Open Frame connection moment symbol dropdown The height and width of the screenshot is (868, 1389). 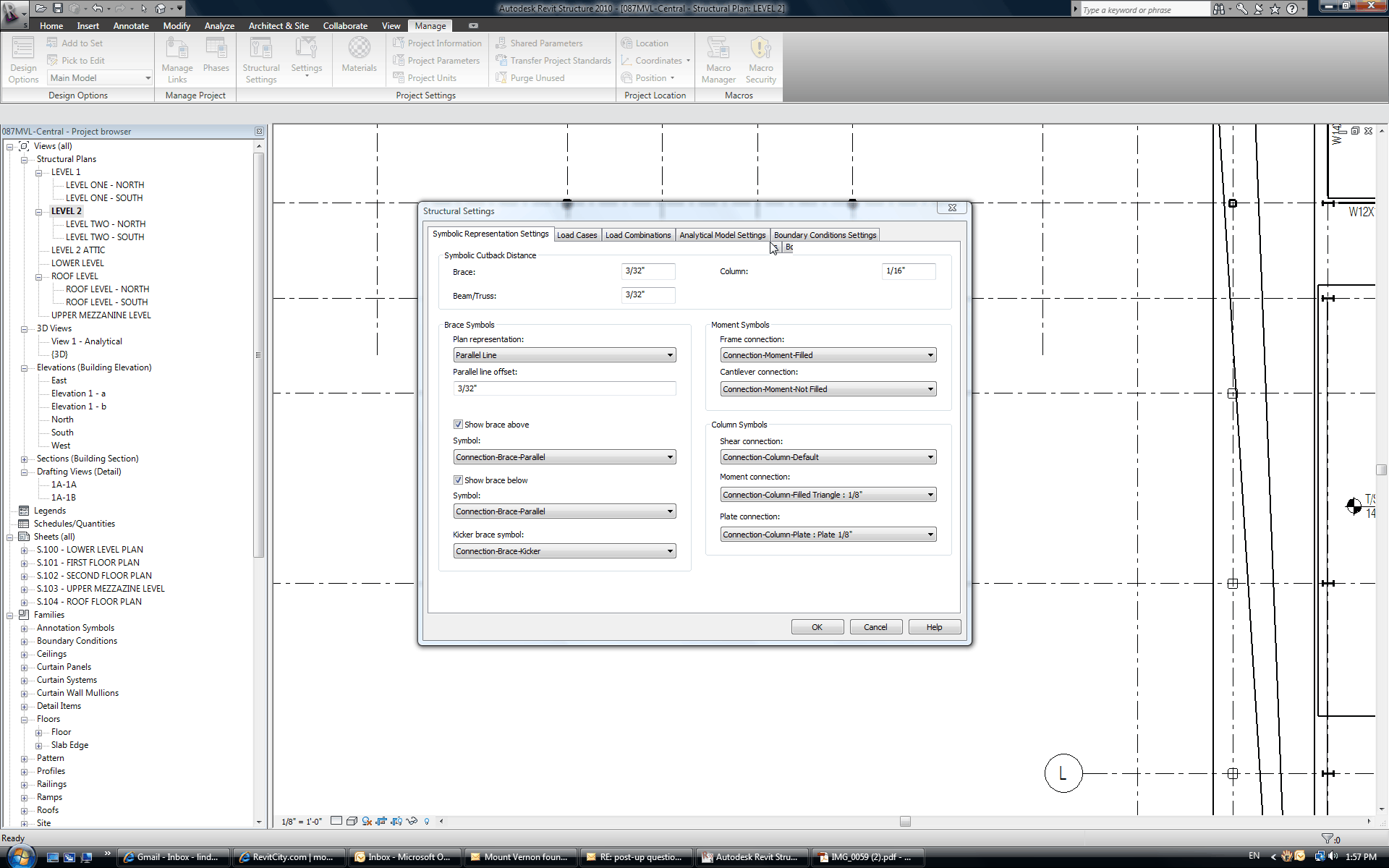828,355
